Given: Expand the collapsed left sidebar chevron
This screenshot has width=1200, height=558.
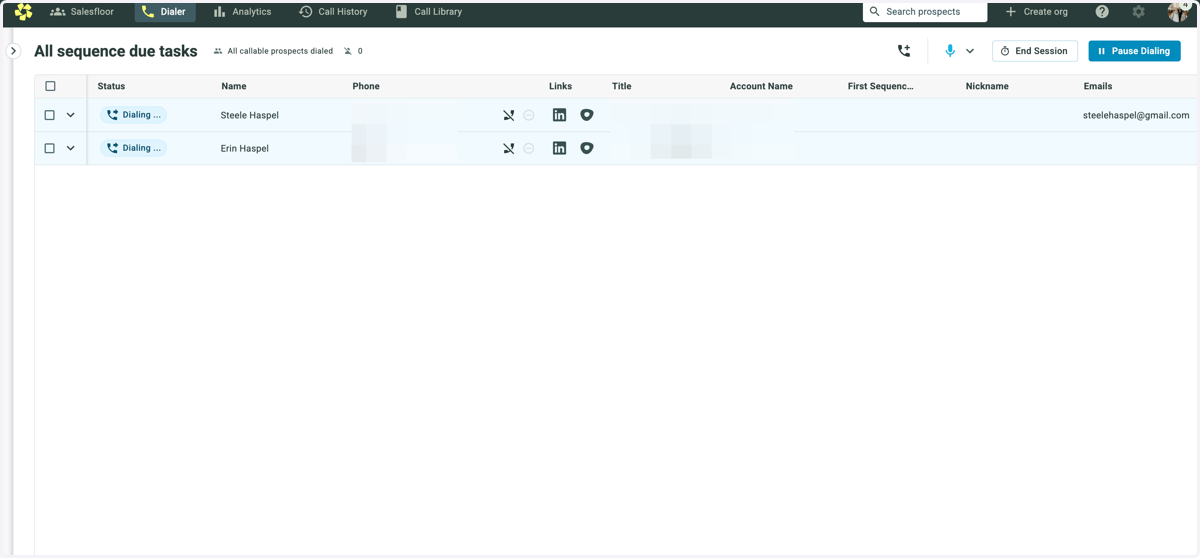Looking at the screenshot, I should click(x=13, y=51).
